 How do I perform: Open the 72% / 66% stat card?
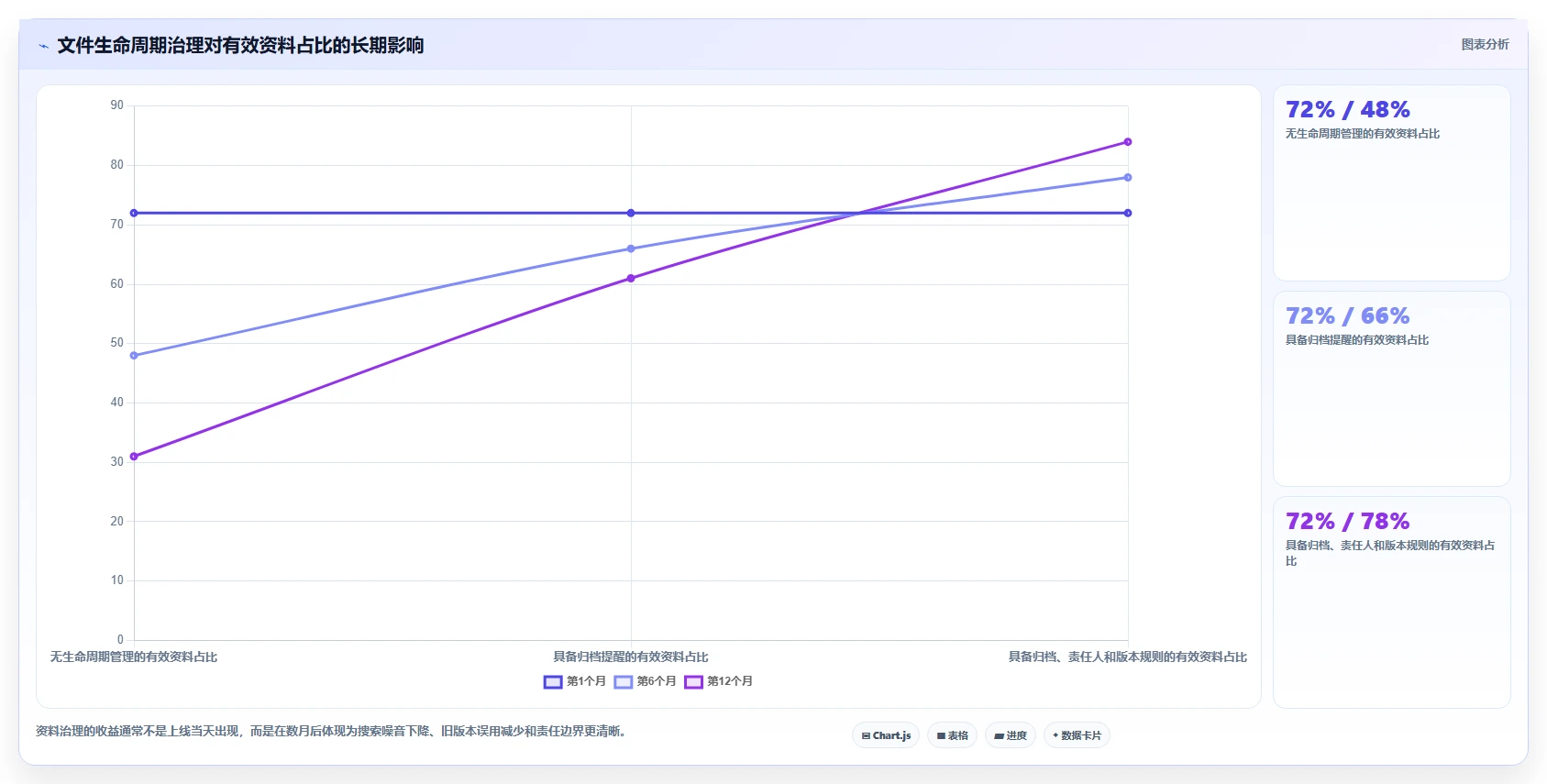1391,389
